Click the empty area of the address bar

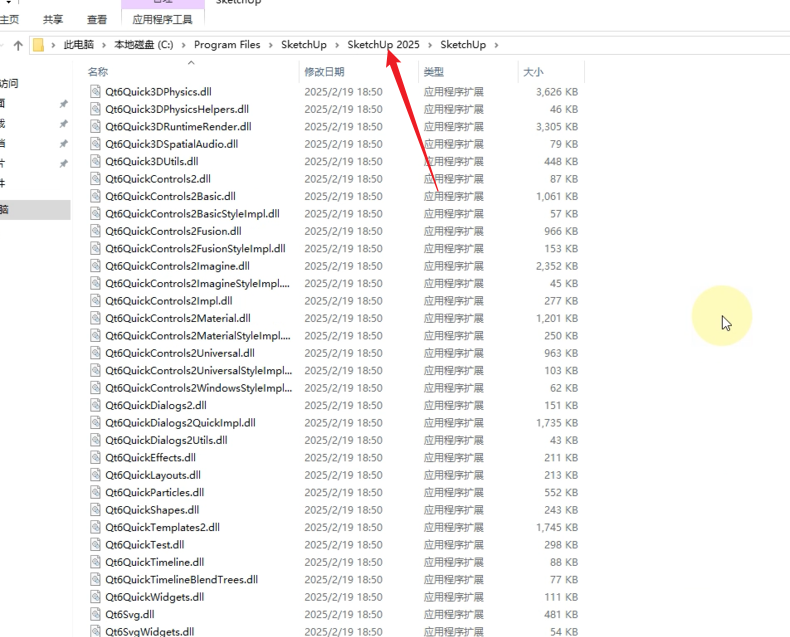[645, 45]
